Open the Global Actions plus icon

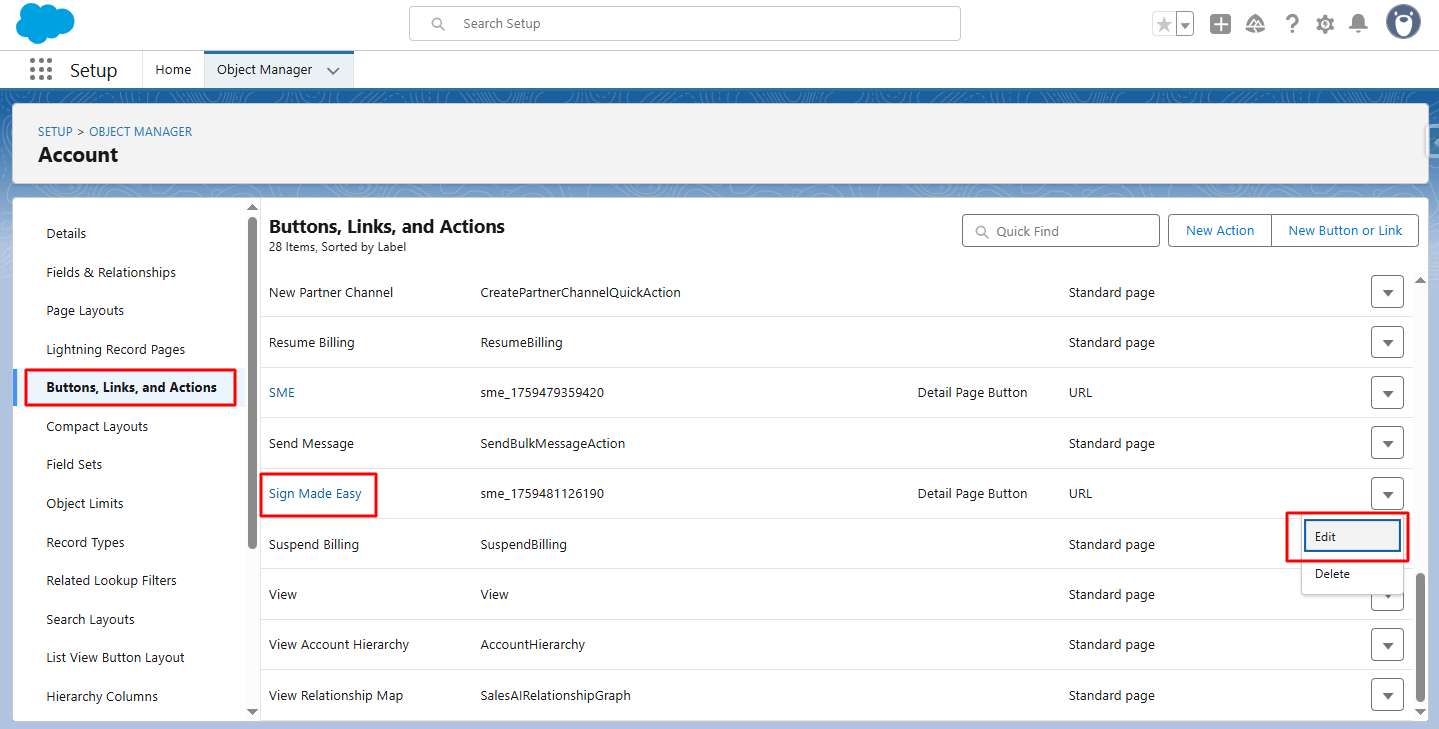[1220, 24]
